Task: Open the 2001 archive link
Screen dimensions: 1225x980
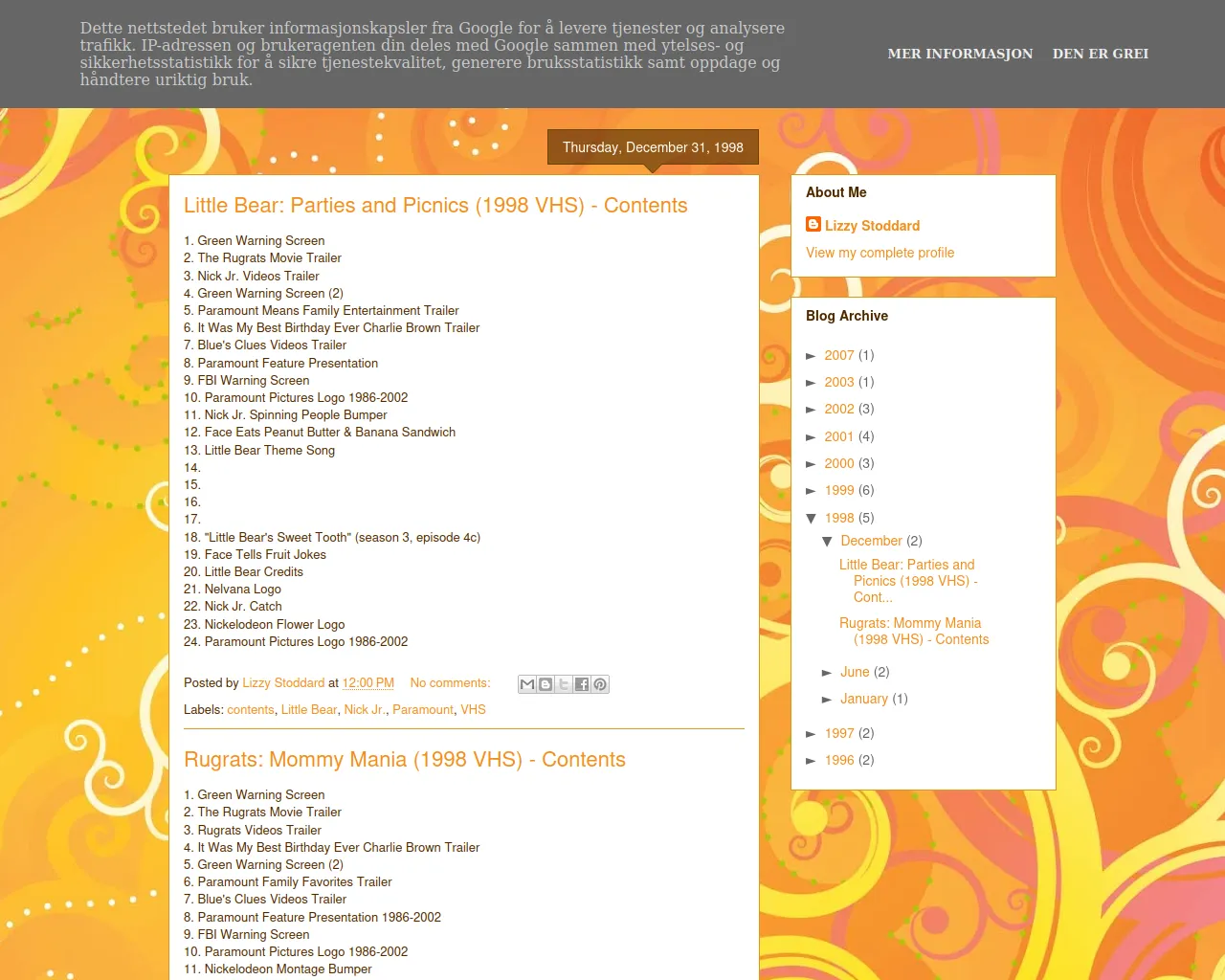Action: 839,437
